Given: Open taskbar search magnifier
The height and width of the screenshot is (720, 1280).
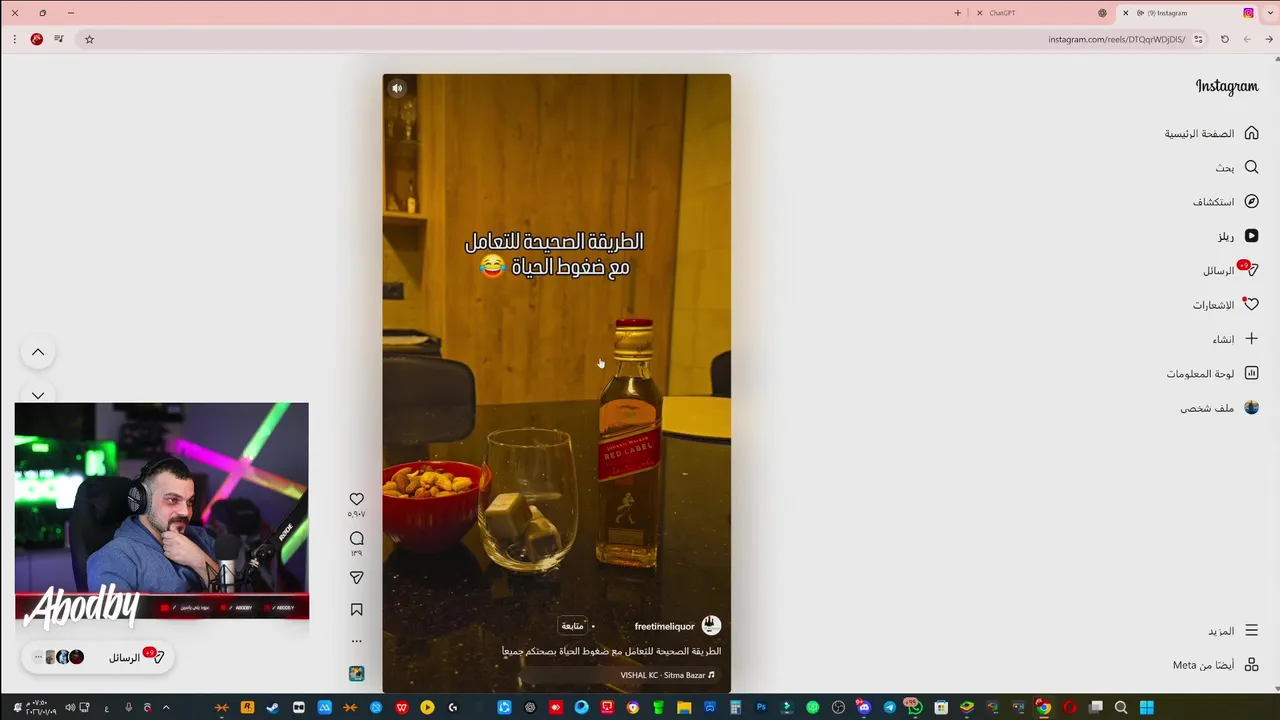Looking at the screenshot, I should [x=1121, y=708].
